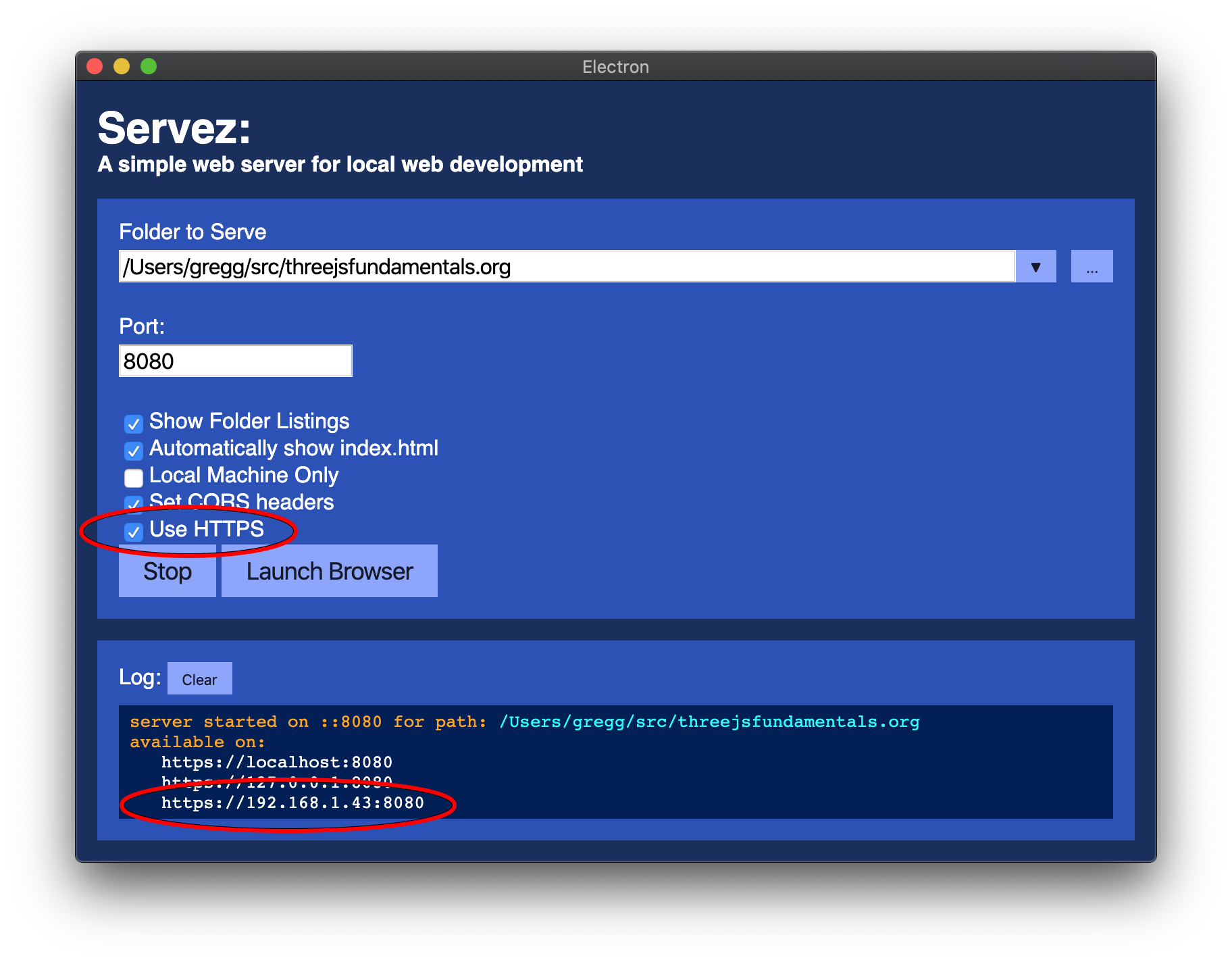Viewport: 1232px width, 962px height.
Task: Click the Launch Browser button
Action: [x=330, y=572]
